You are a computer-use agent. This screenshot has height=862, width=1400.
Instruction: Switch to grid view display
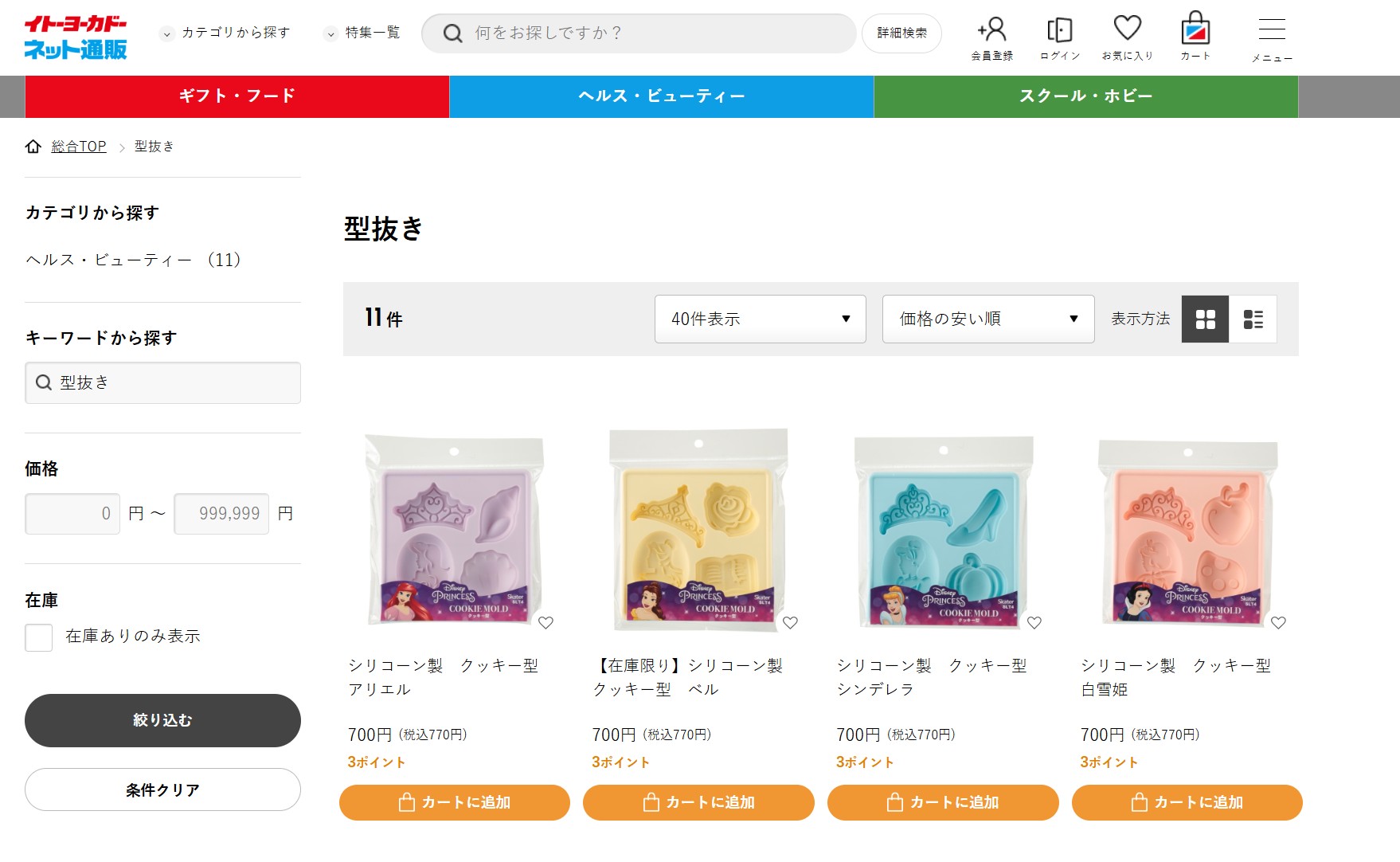[1205, 319]
